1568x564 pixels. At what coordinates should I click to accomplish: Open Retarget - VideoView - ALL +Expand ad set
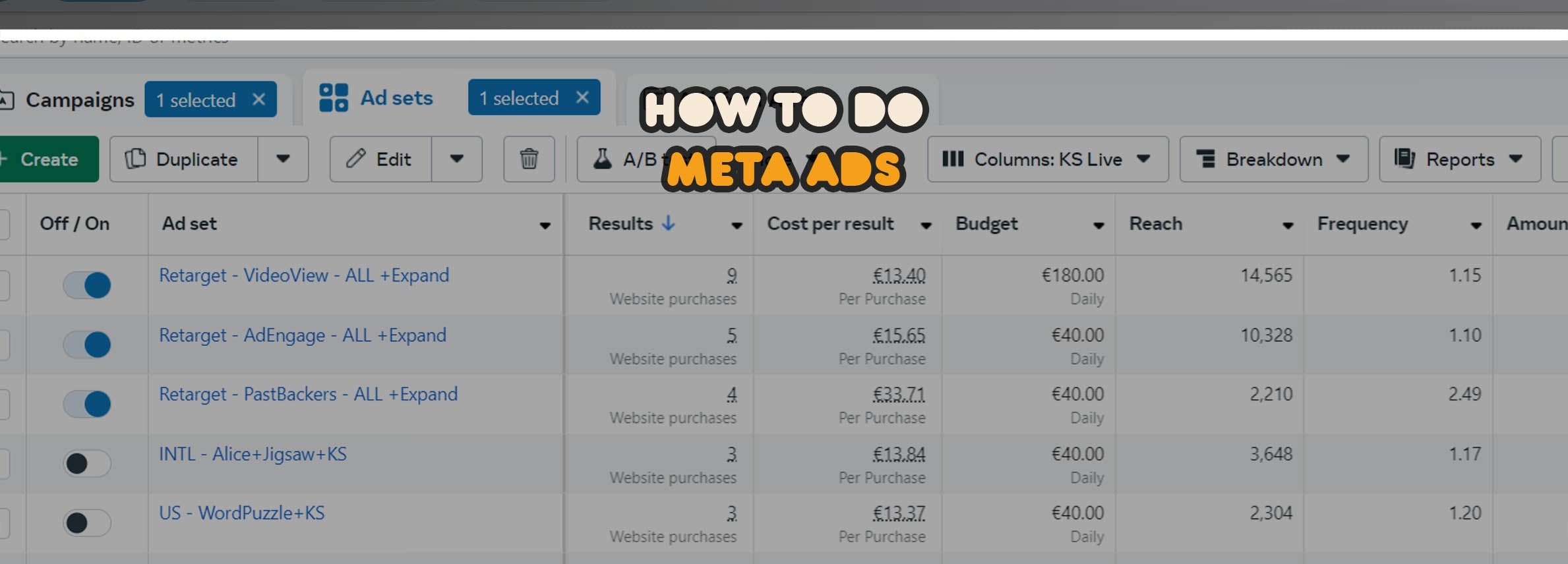304,275
